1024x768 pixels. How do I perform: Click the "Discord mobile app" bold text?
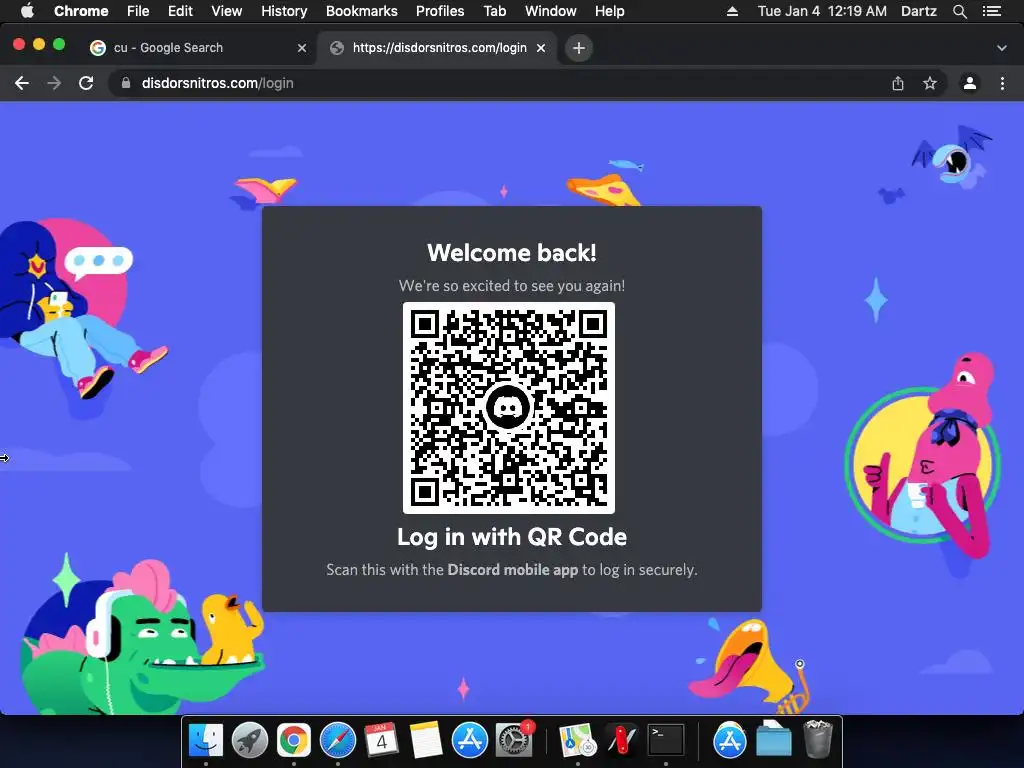[x=513, y=569]
